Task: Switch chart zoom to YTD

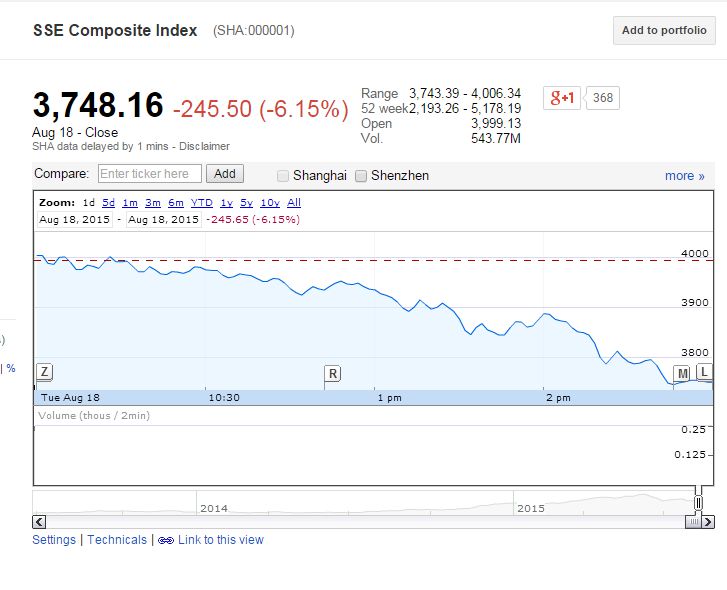Action: click(201, 203)
